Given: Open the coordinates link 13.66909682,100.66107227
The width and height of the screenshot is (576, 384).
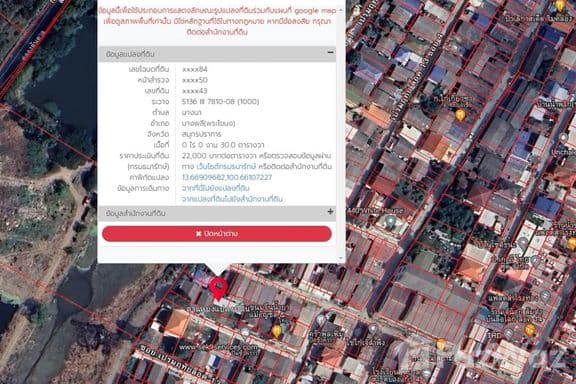Looking at the screenshot, I should click(x=227, y=177).
